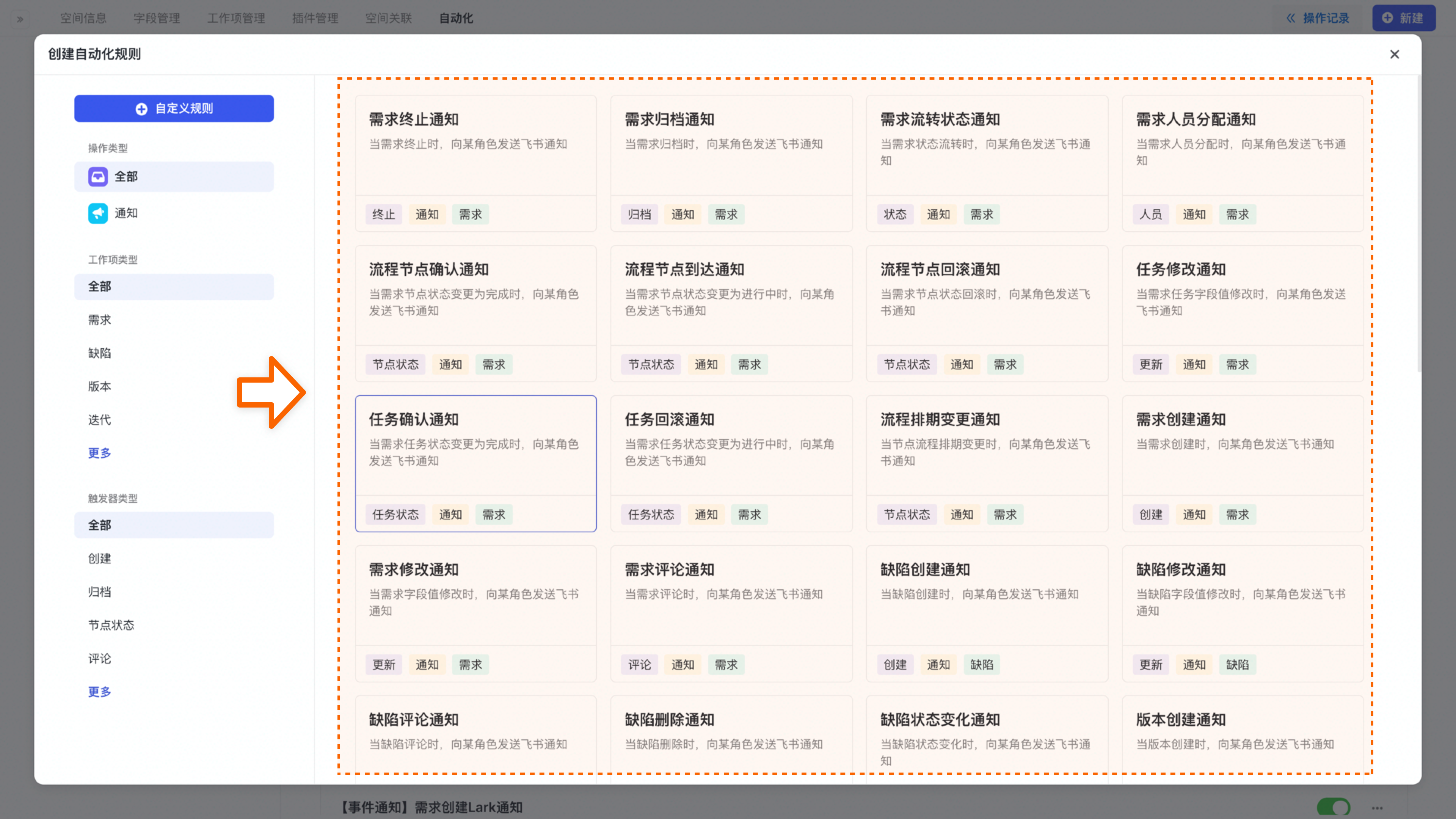The height and width of the screenshot is (819, 1456).
Task: Choose the 版本创建通知 template card
Action: click(x=1243, y=739)
